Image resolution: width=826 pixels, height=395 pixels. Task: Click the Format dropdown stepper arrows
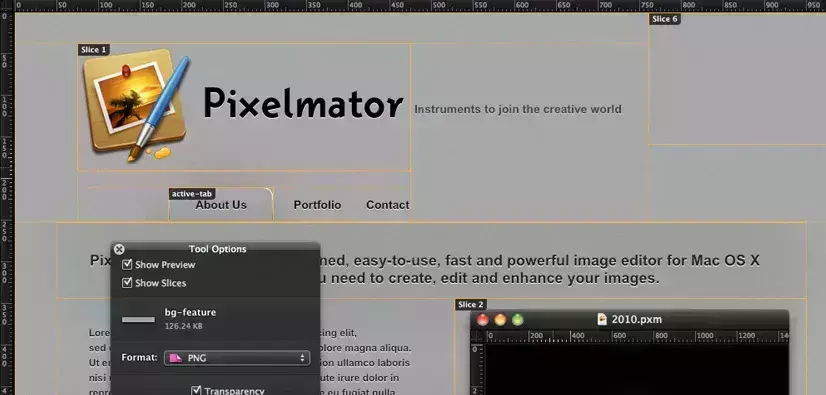pos(302,358)
